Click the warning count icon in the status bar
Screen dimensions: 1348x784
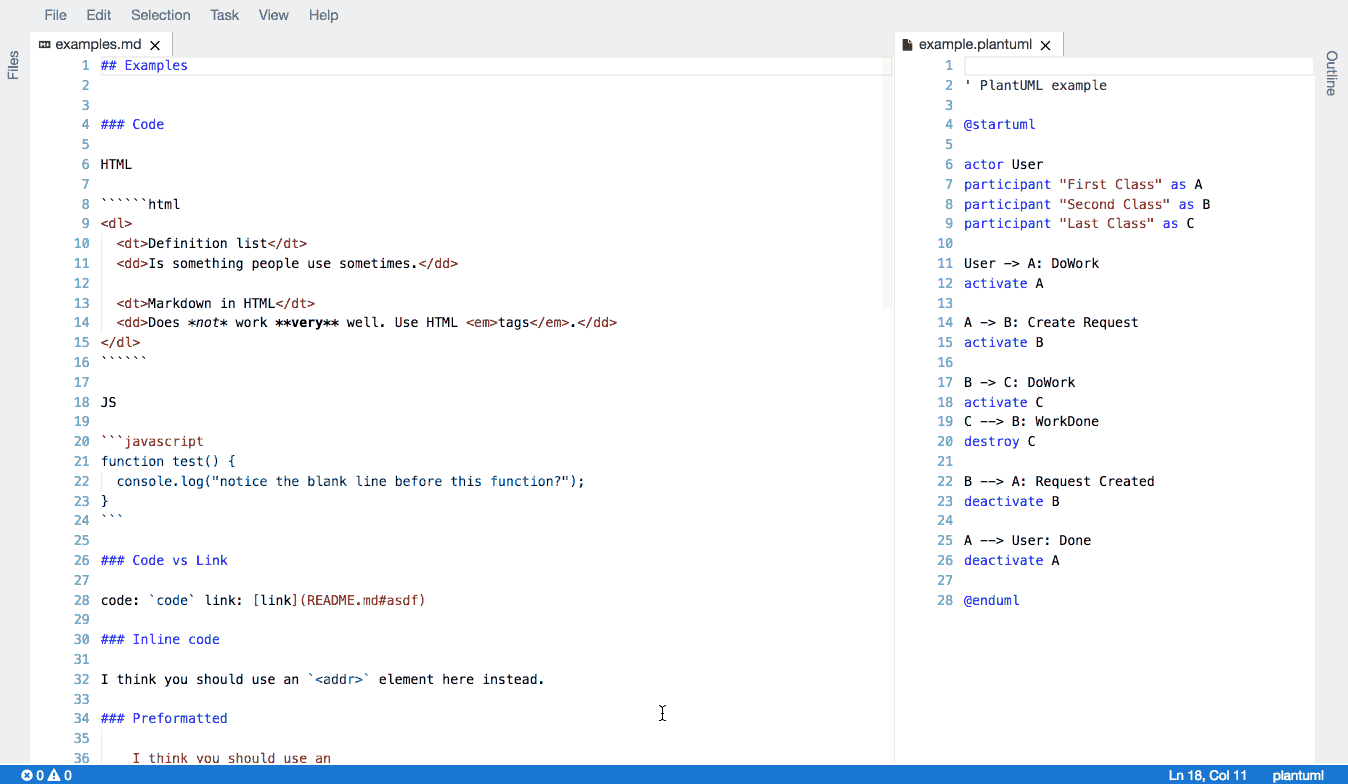pos(54,775)
